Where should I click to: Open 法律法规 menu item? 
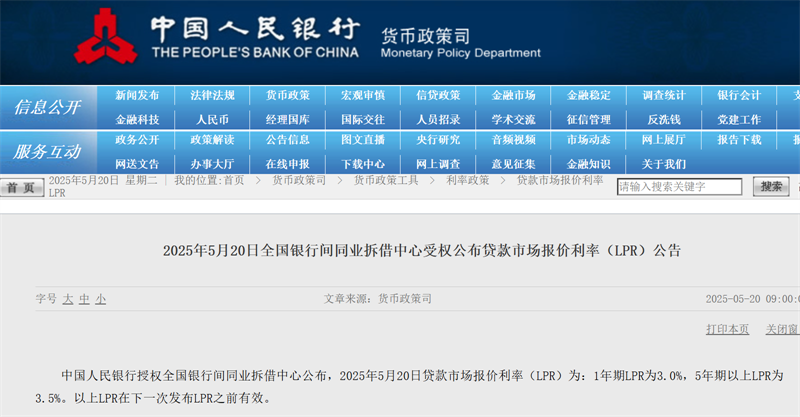coord(212,95)
